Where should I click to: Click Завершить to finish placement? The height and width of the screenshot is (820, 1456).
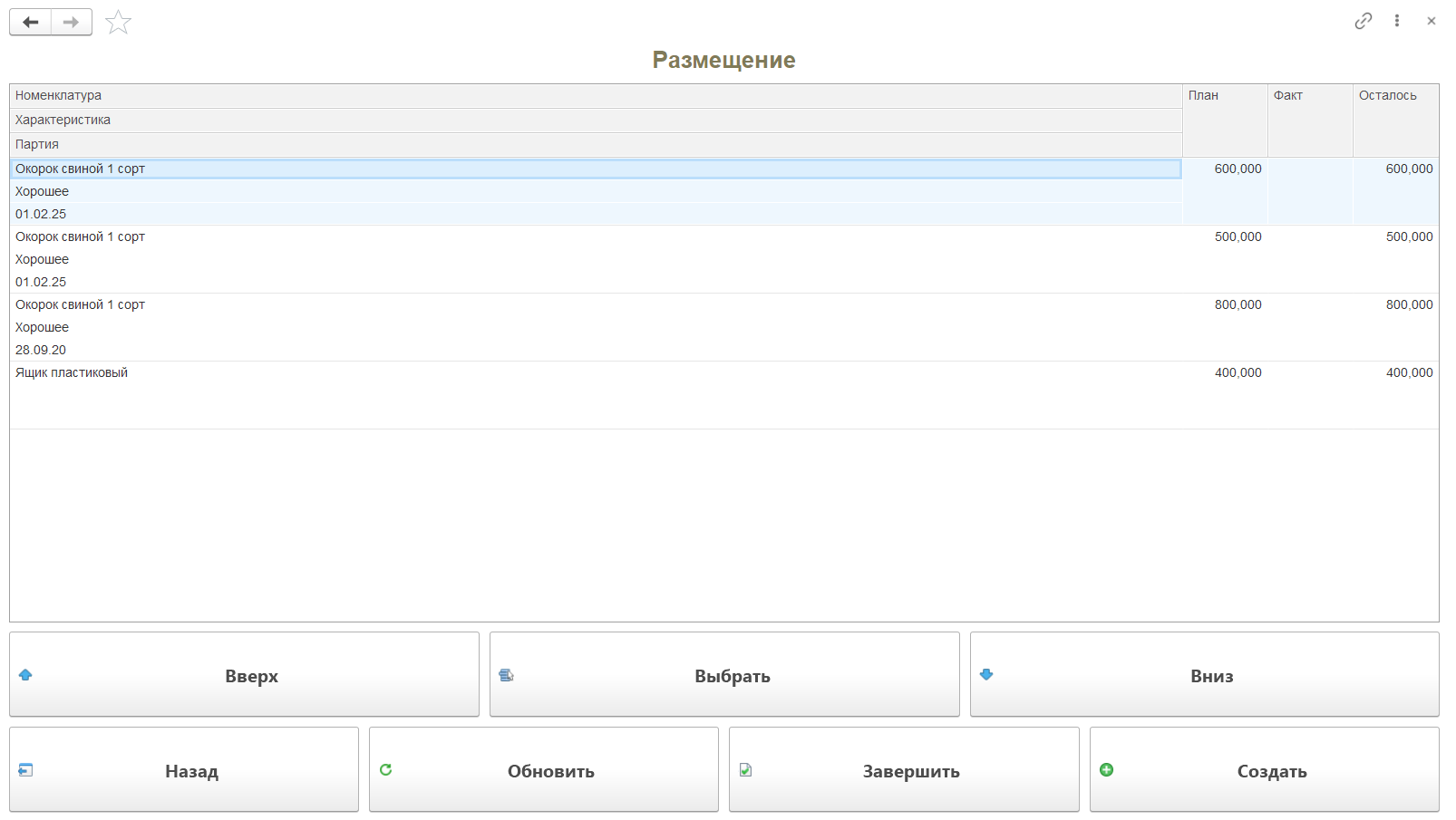click(x=904, y=770)
